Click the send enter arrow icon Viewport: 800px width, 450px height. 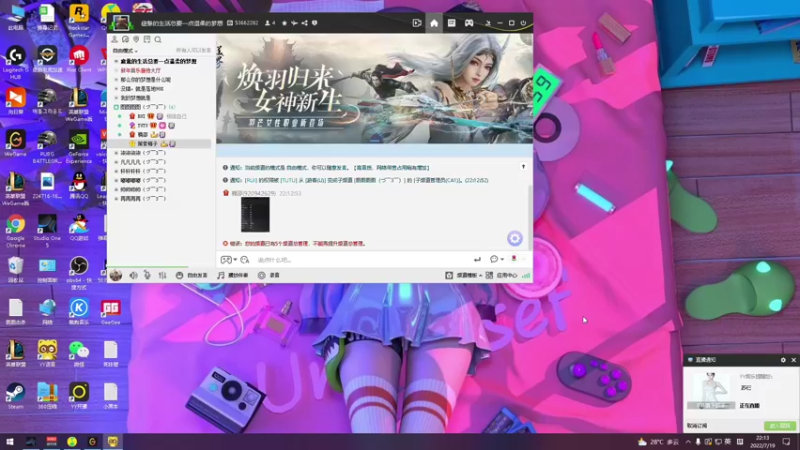[477, 260]
